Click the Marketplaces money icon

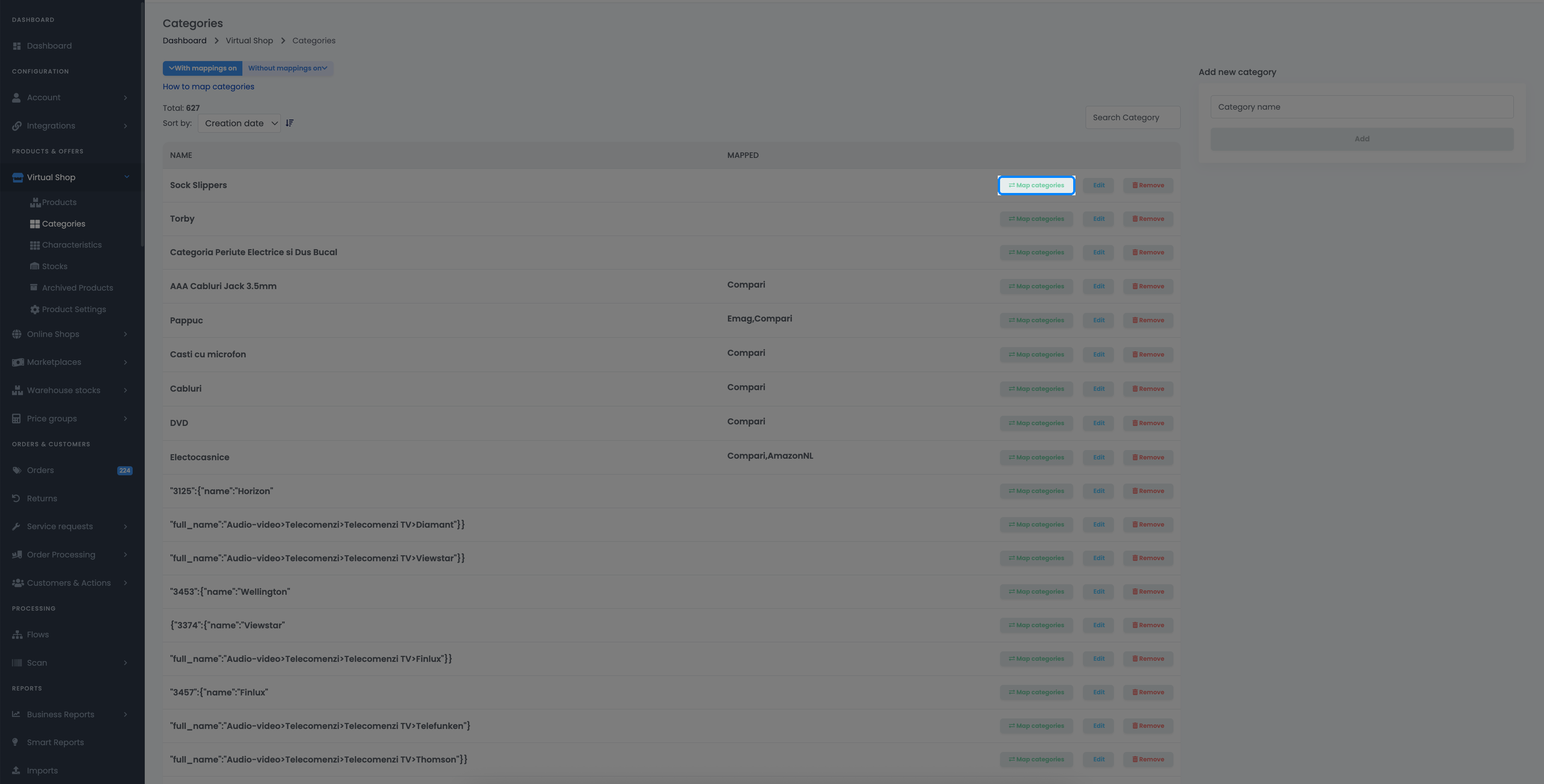[x=18, y=362]
